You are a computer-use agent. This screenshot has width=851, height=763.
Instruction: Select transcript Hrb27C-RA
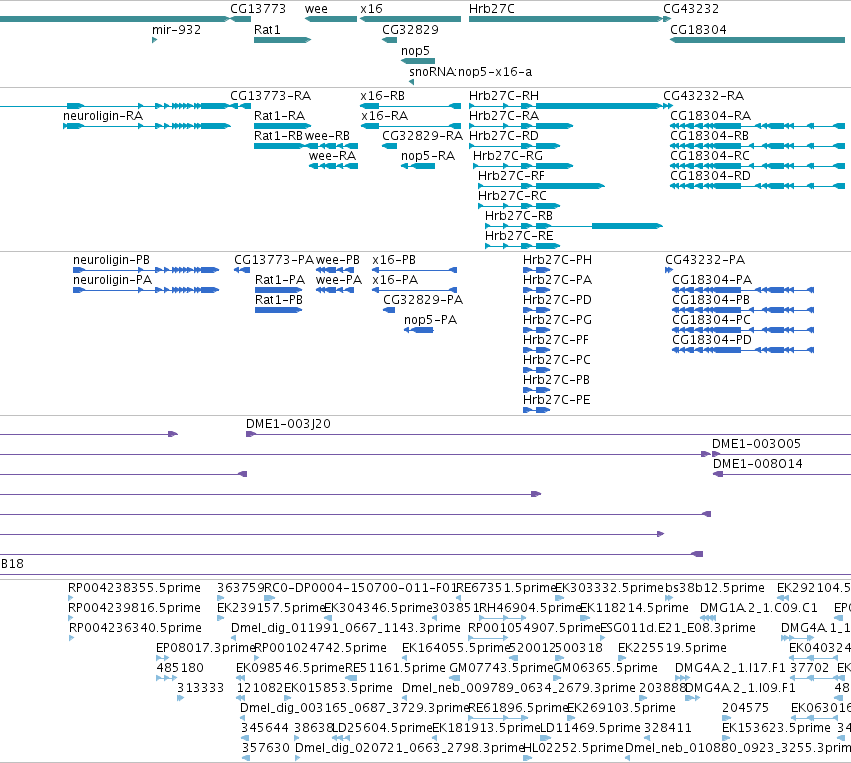[504, 116]
